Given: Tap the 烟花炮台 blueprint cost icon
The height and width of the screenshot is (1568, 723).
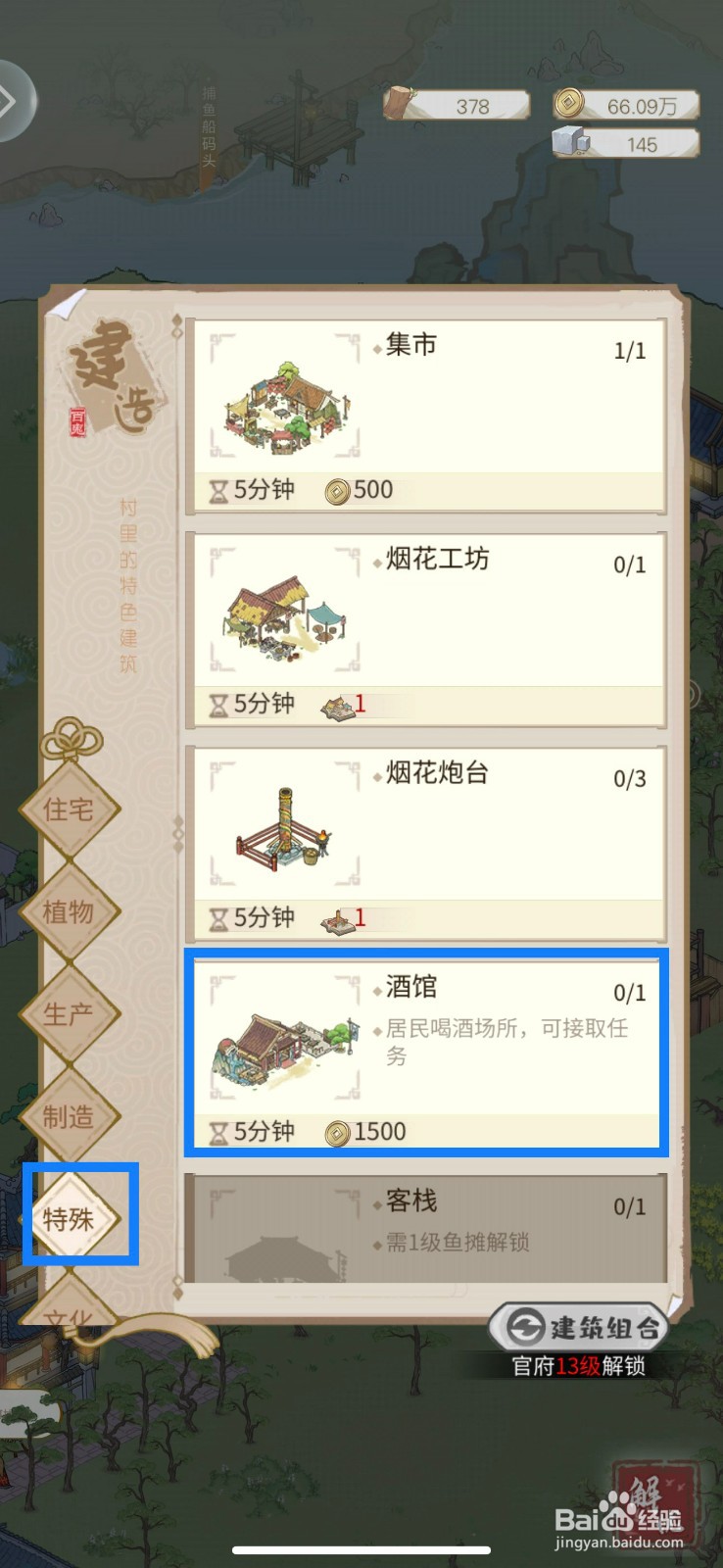Looking at the screenshot, I should 338,920.
